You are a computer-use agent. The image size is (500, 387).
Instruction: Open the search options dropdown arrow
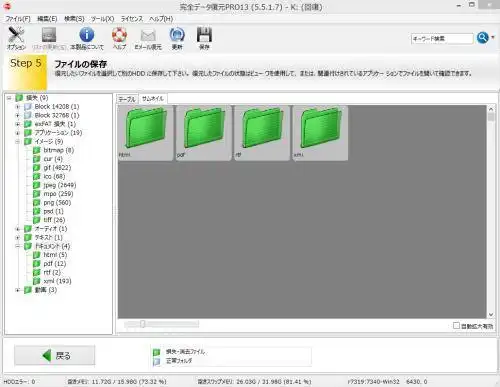493,38
